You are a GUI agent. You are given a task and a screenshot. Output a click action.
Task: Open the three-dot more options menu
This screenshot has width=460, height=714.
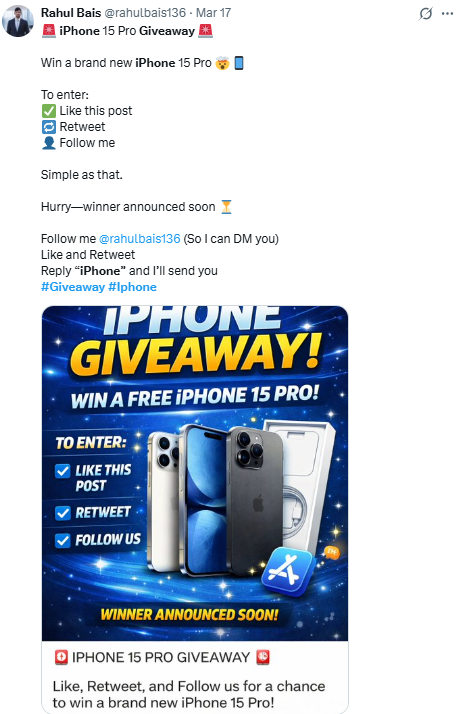[447, 14]
